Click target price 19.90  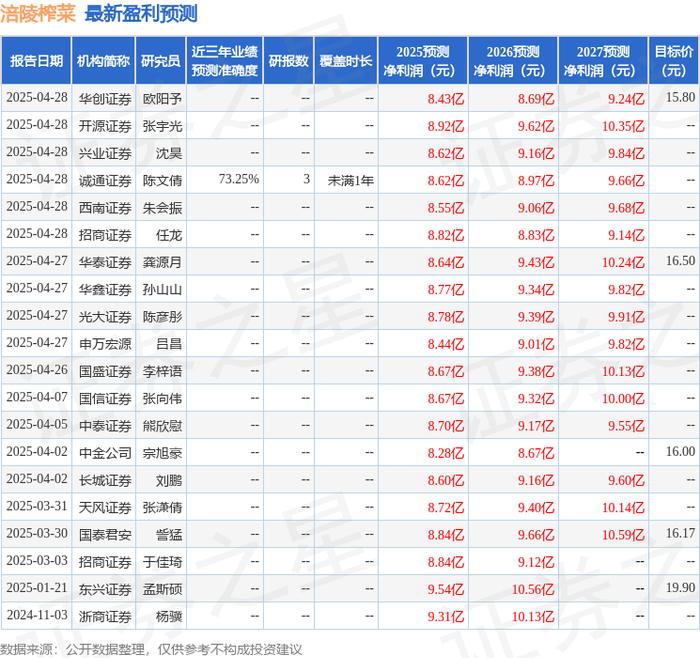click(680, 587)
